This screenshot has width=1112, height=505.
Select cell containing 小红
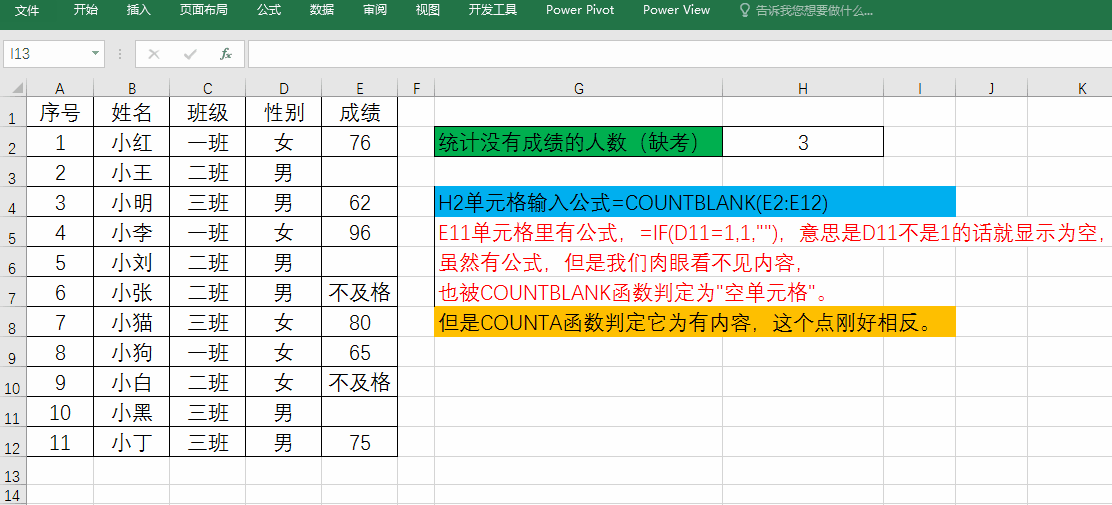pyautogui.click(x=132, y=143)
